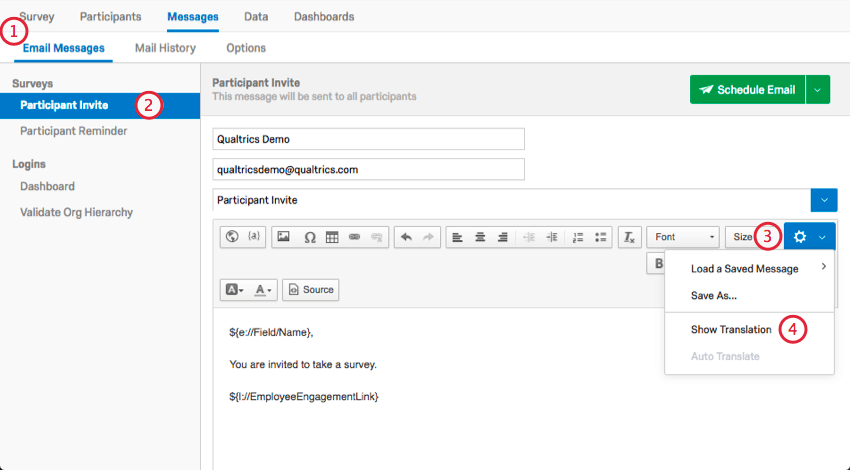This screenshot has width=850, height=470.
Task: Open the special character omega tool
Action: [310, 237]
